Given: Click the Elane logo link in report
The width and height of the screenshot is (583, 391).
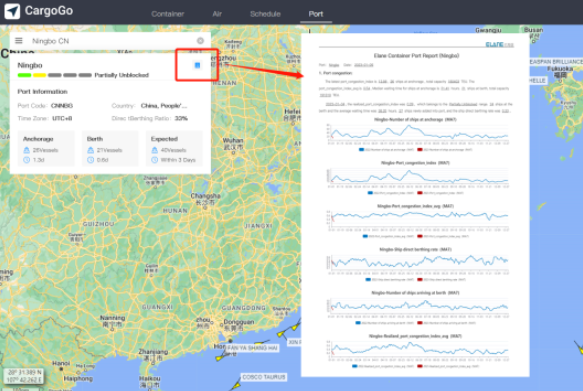Looking at the screenshot, I should coord(499,44).
